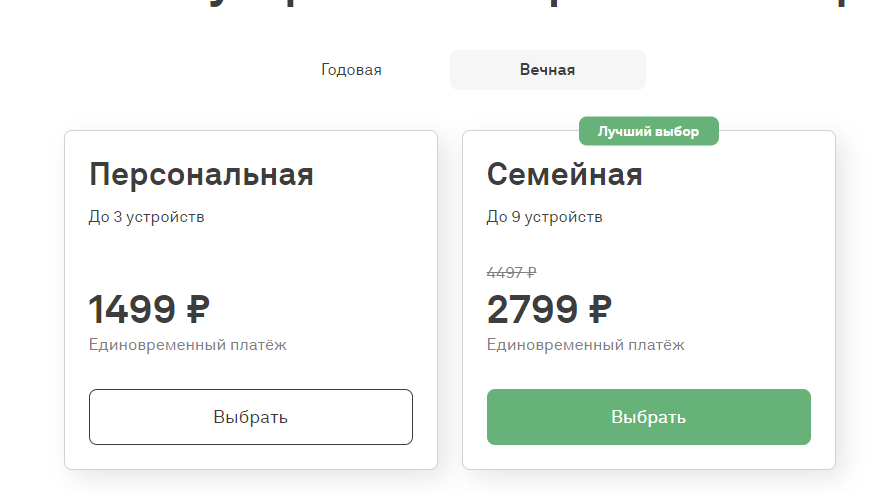Click the До 9 устройств text
This screenshot has width=882, height=493.
click(x=544, y=216)
